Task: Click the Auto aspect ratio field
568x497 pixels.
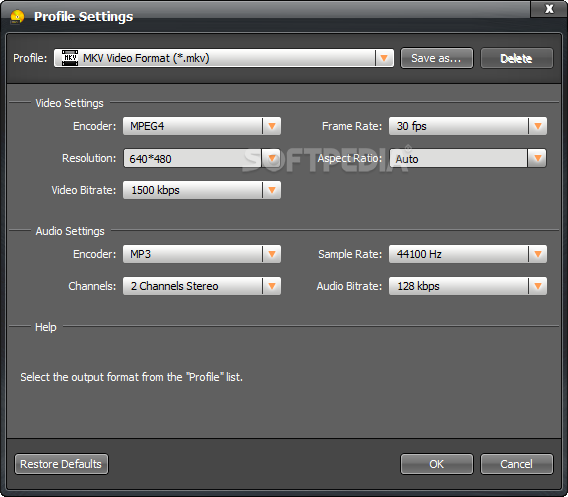Action: click(468, 158)
